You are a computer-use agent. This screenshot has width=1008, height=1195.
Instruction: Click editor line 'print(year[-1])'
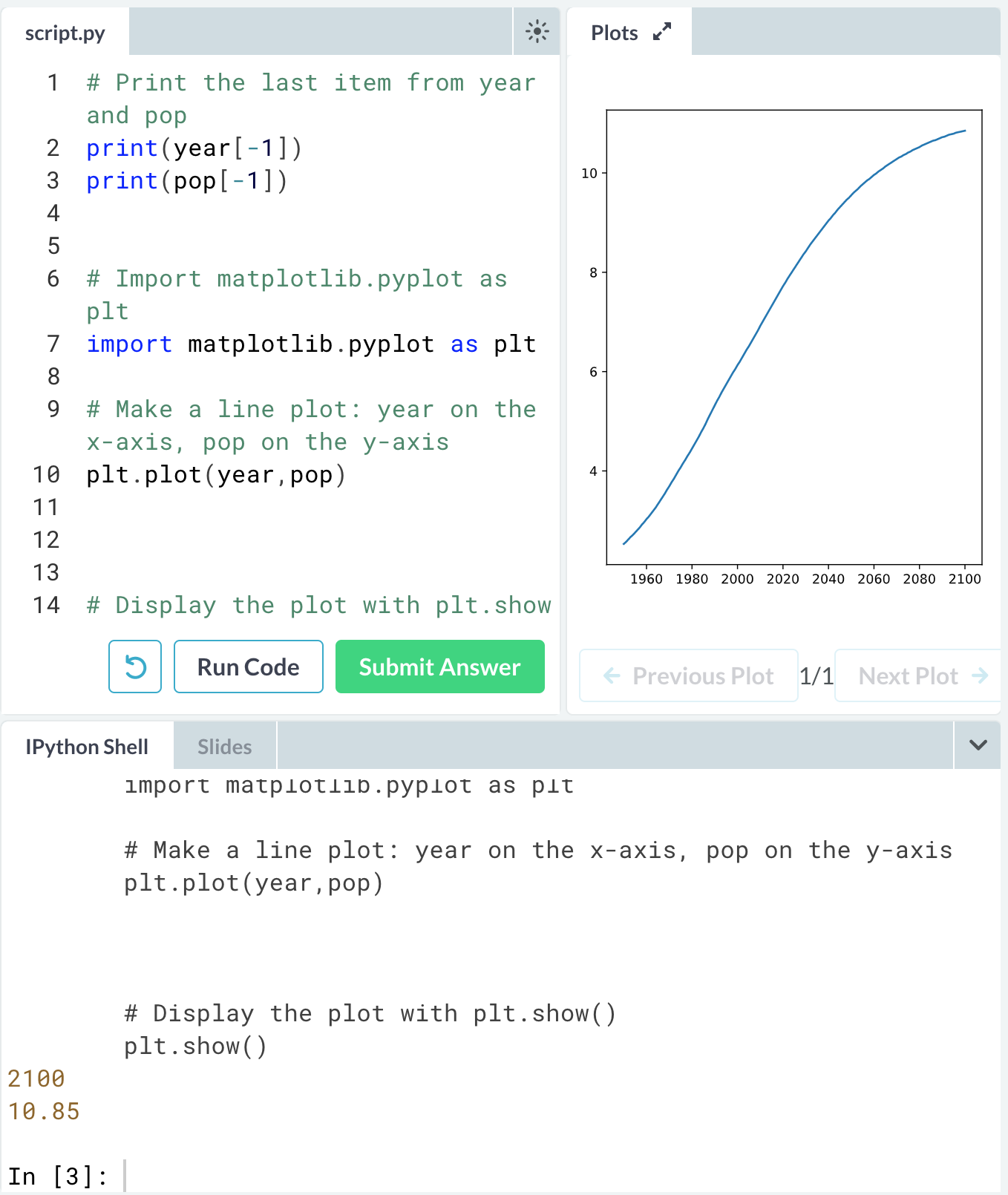click(194, 148)
